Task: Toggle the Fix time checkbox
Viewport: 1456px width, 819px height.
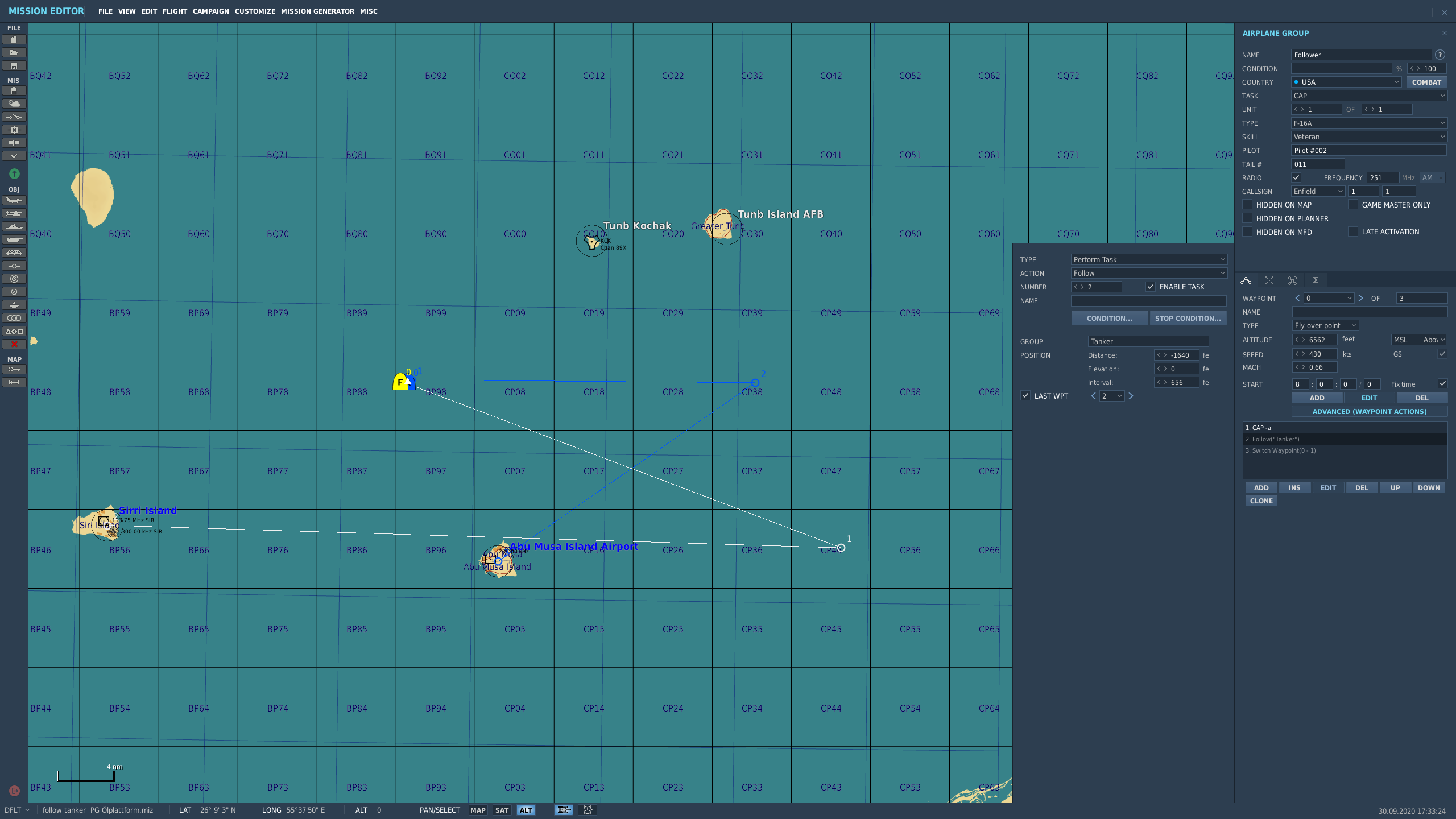Action: coord(1443,383)
